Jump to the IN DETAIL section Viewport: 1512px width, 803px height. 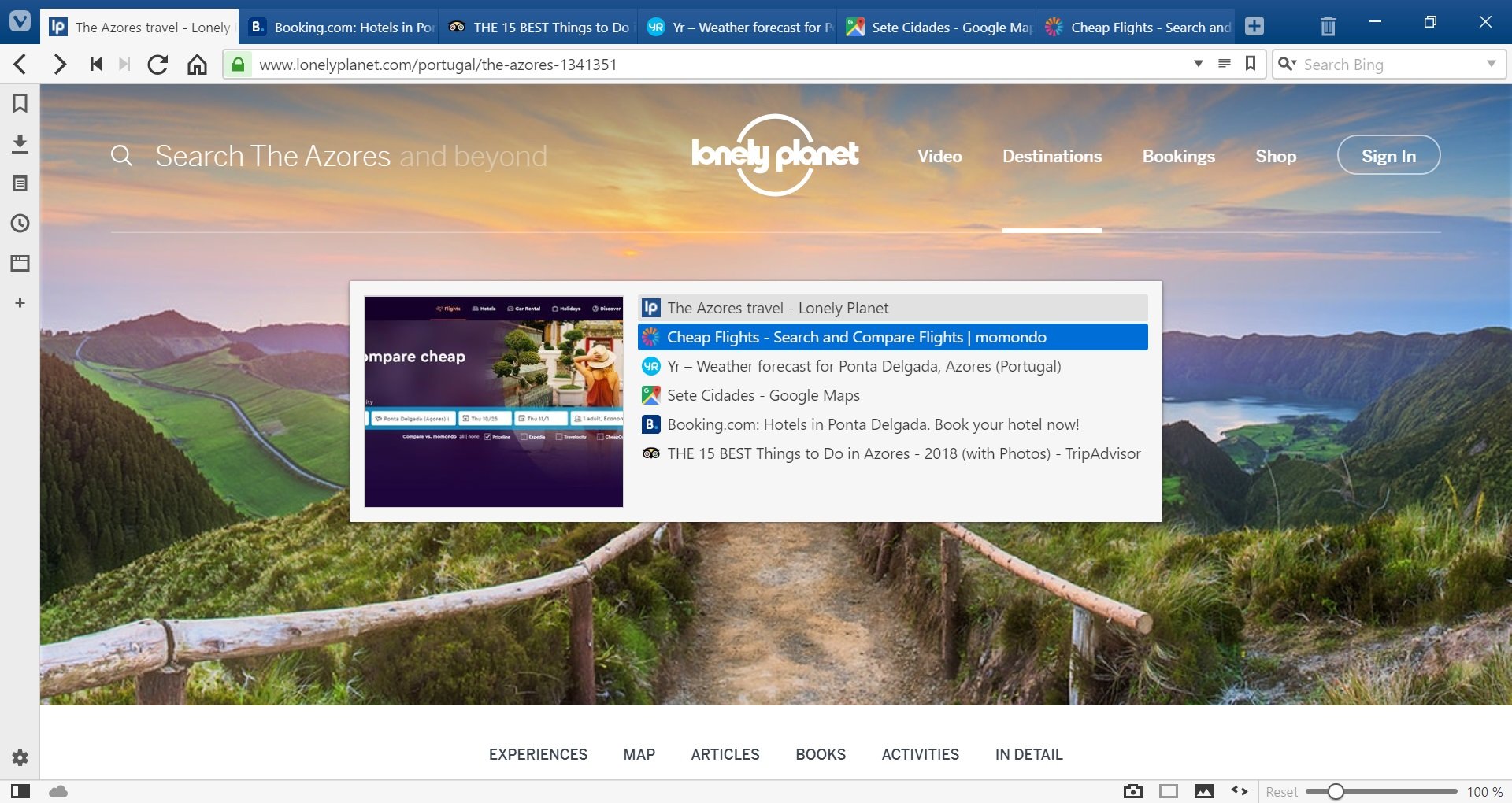(1029, 754)
